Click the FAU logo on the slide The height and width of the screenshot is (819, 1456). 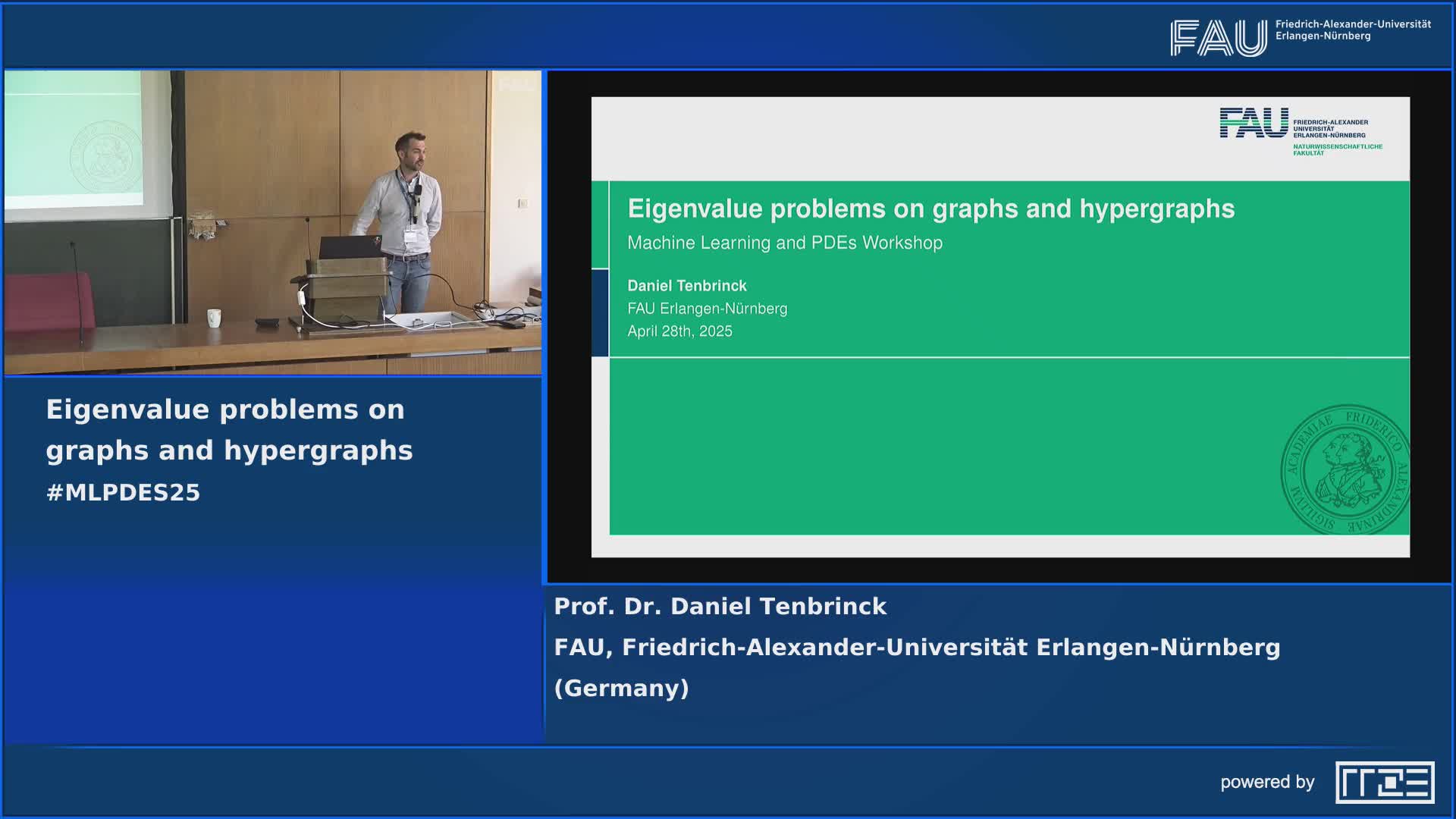[x=1254, y=123]
